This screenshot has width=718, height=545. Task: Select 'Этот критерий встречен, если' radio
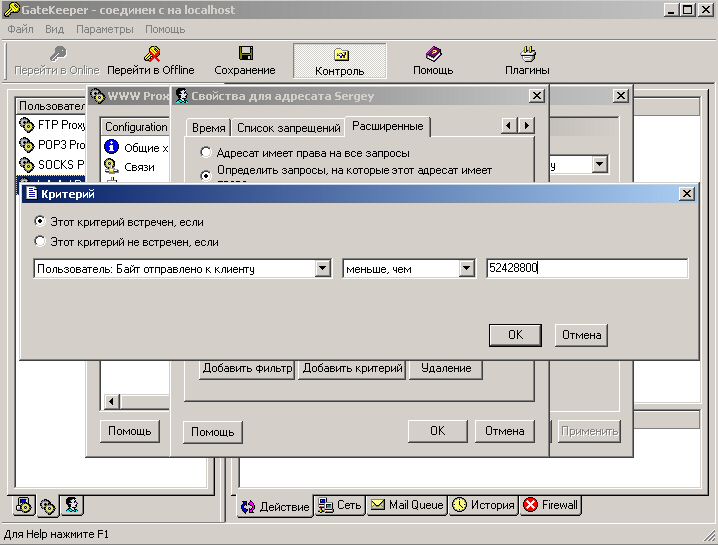(x=40, y=221)
